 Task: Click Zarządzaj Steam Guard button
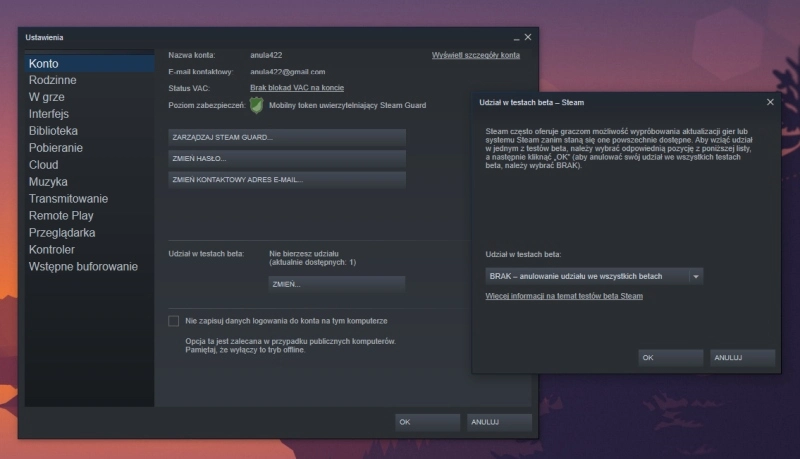point(287,138)
